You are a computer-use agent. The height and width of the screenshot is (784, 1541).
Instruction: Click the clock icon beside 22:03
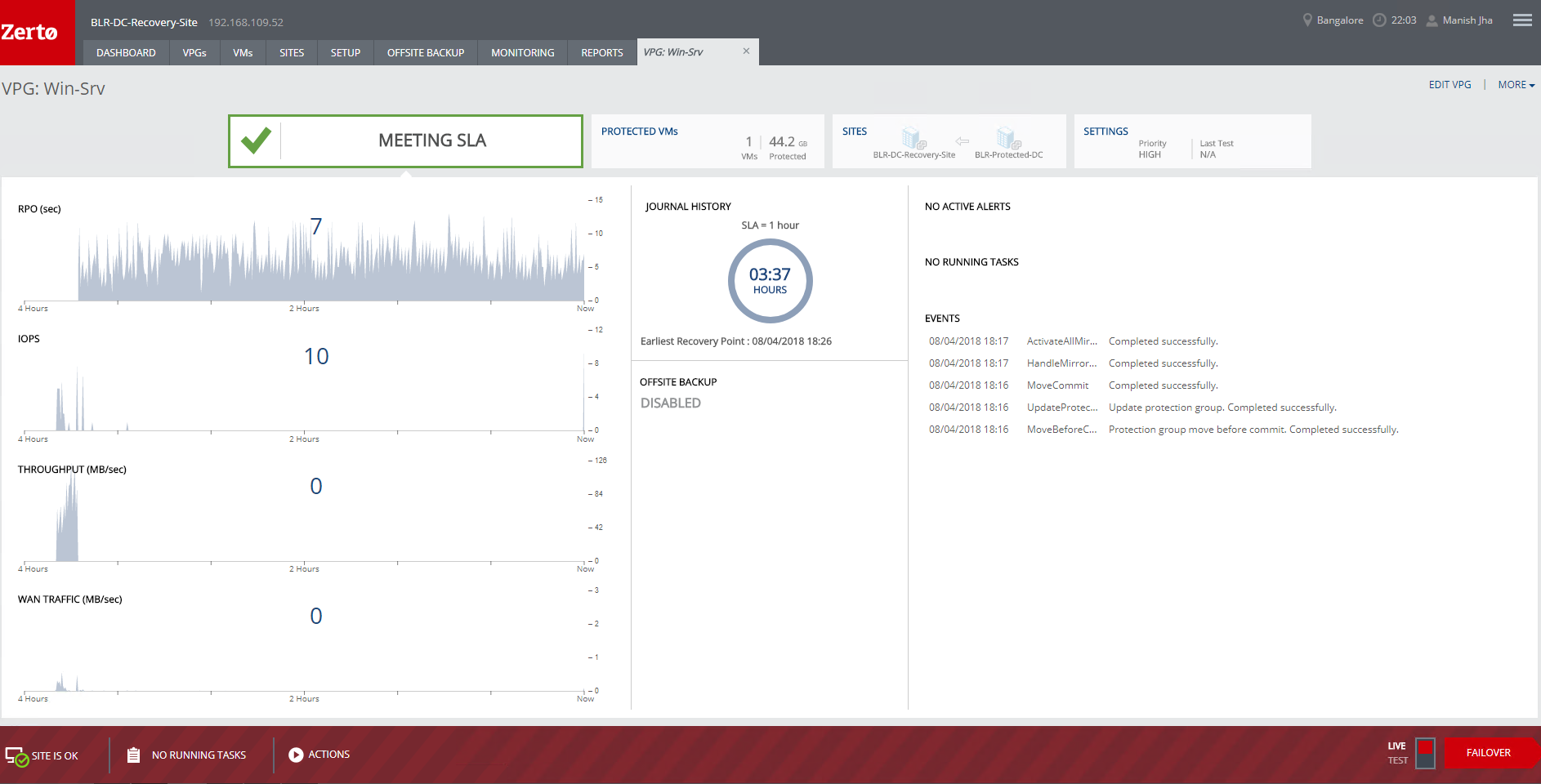click(x=1379, y=20)
